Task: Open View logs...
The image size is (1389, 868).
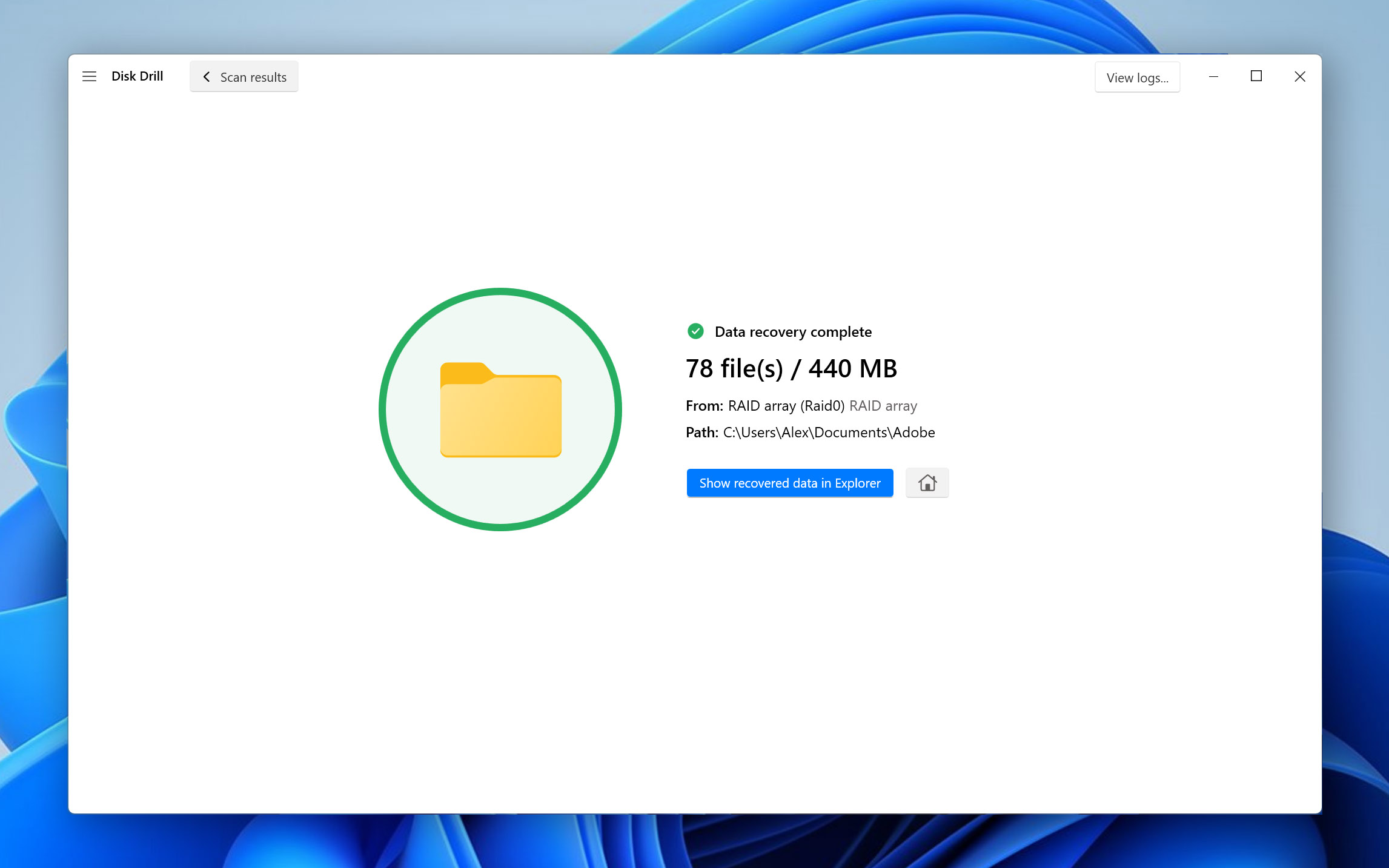Action: (1137, 78)
